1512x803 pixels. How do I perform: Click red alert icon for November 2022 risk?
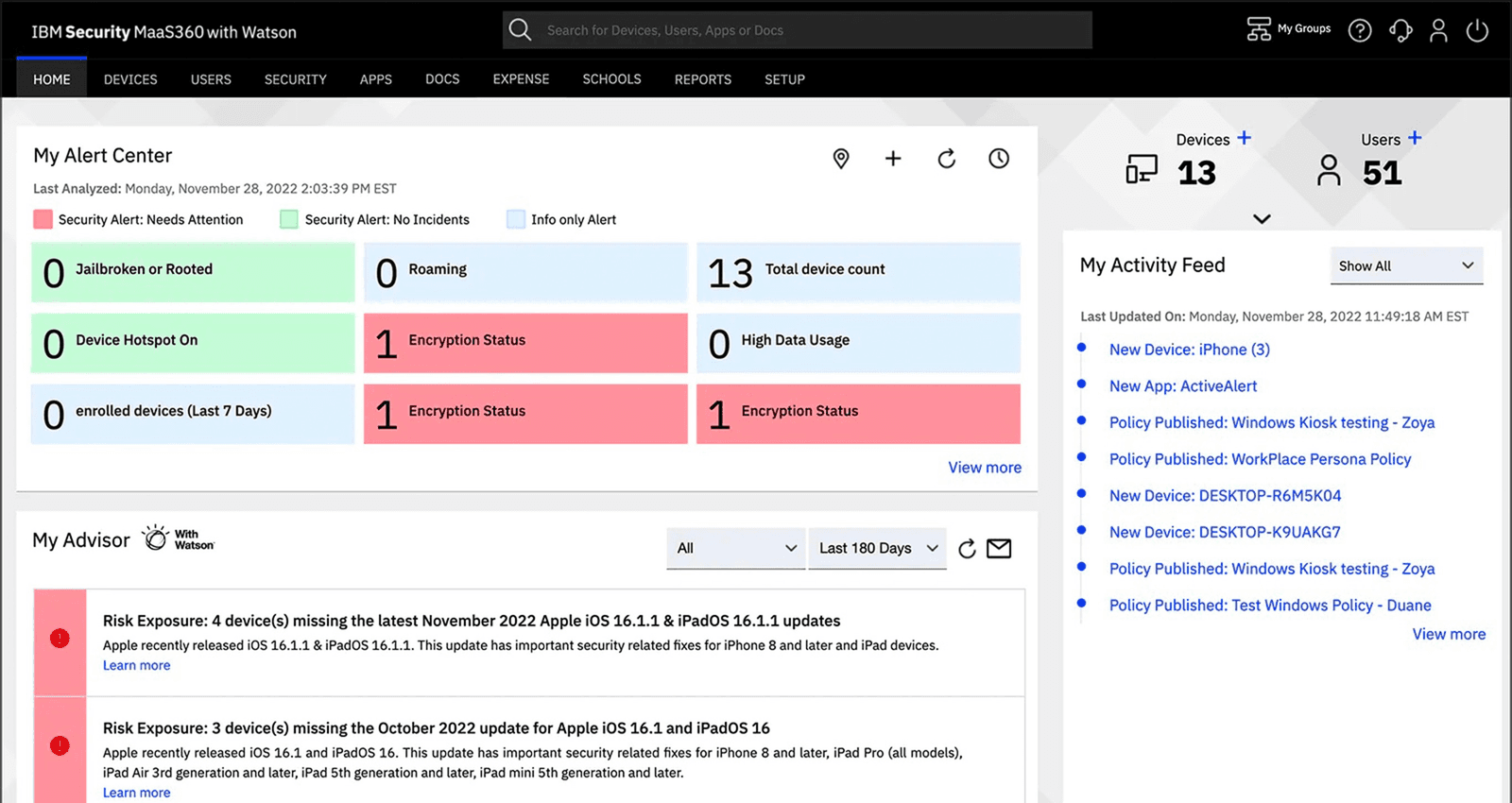pyautogui.click(x=60, y=639)
